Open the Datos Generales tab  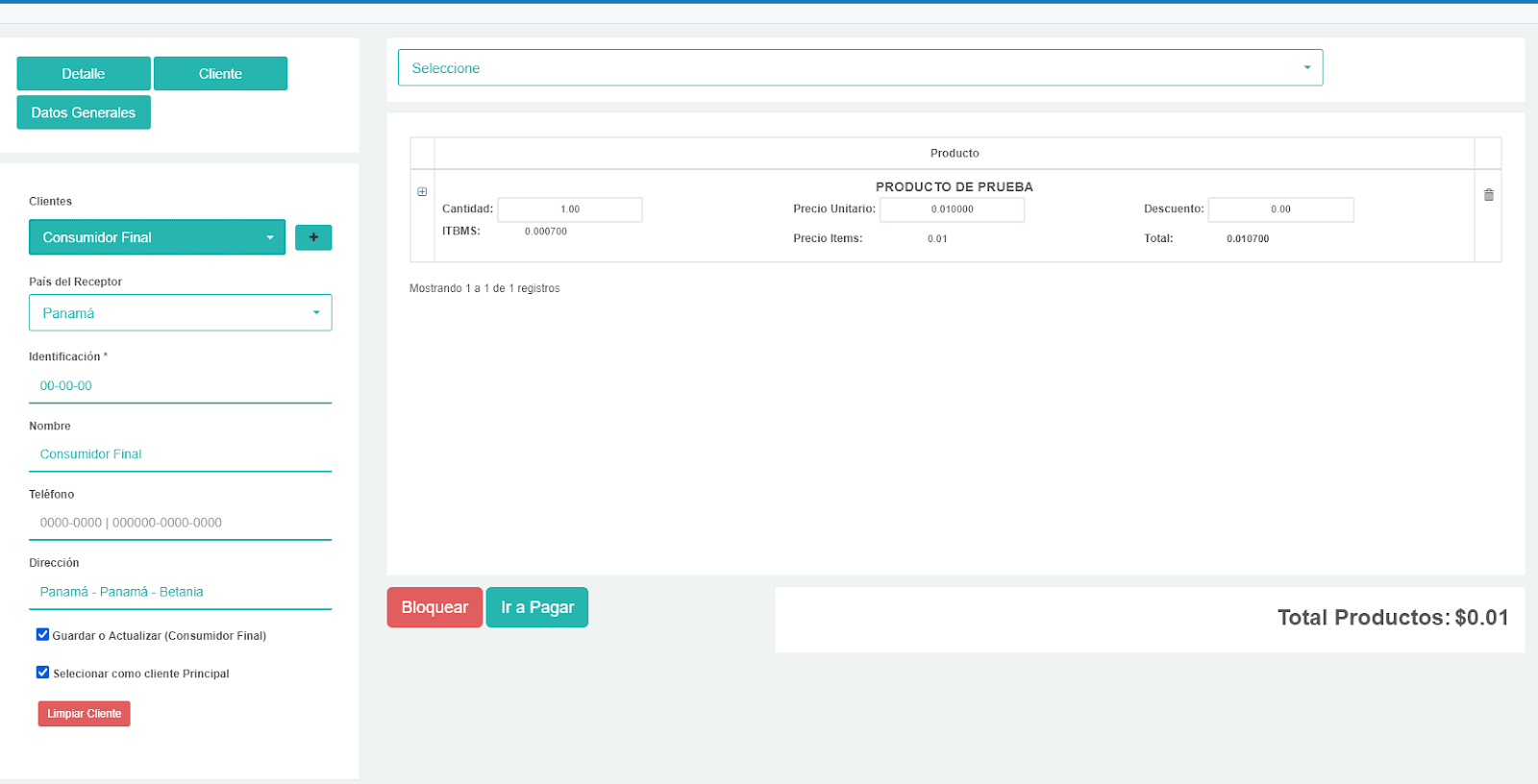84,112
